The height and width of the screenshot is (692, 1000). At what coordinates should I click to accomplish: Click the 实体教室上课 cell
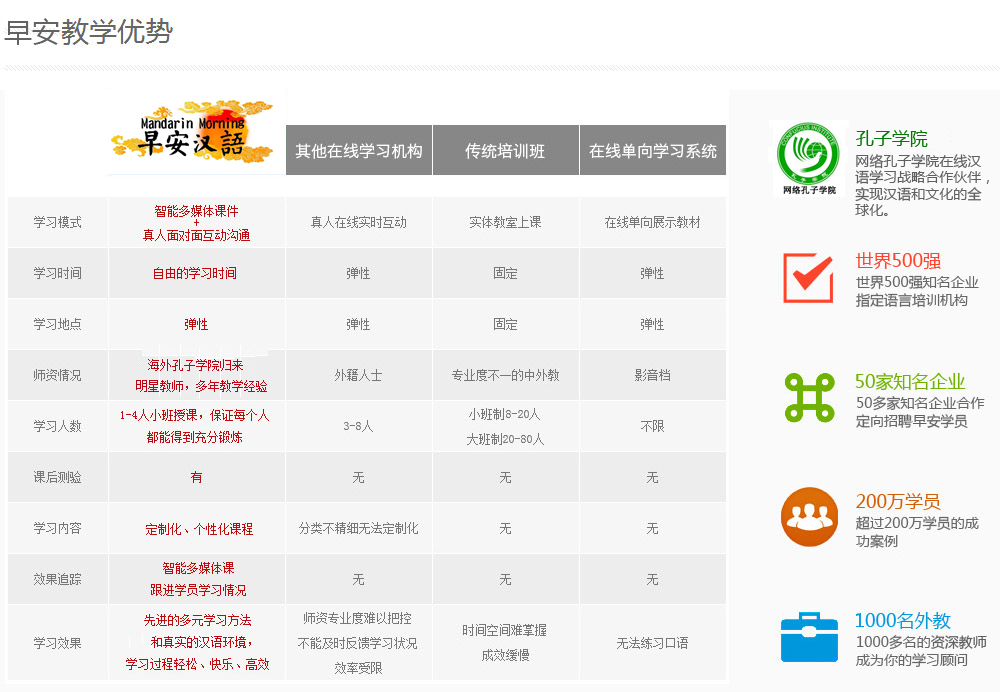click(x=505, y=222)
